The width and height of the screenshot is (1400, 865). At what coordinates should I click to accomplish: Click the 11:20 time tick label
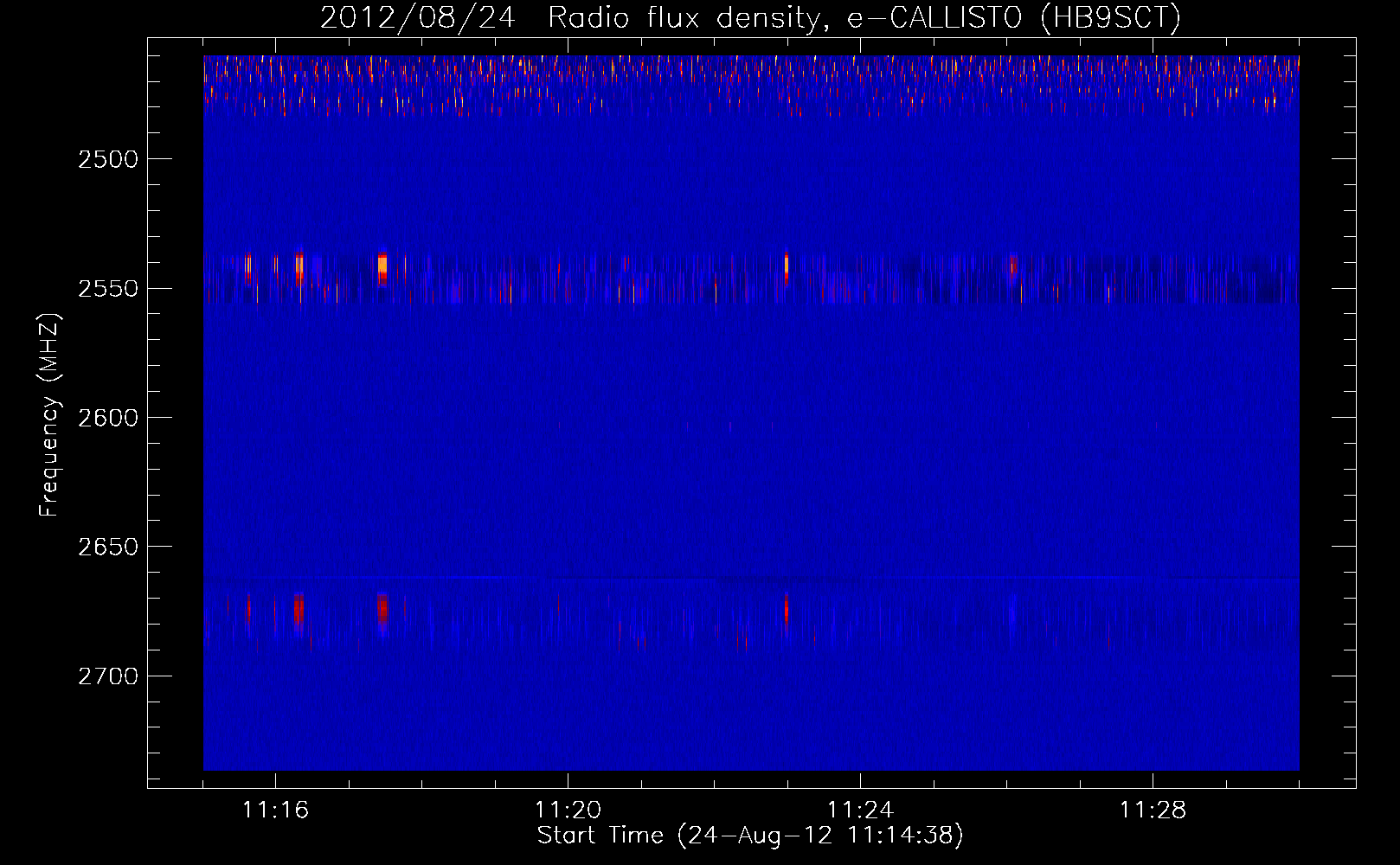coord(568,810)
